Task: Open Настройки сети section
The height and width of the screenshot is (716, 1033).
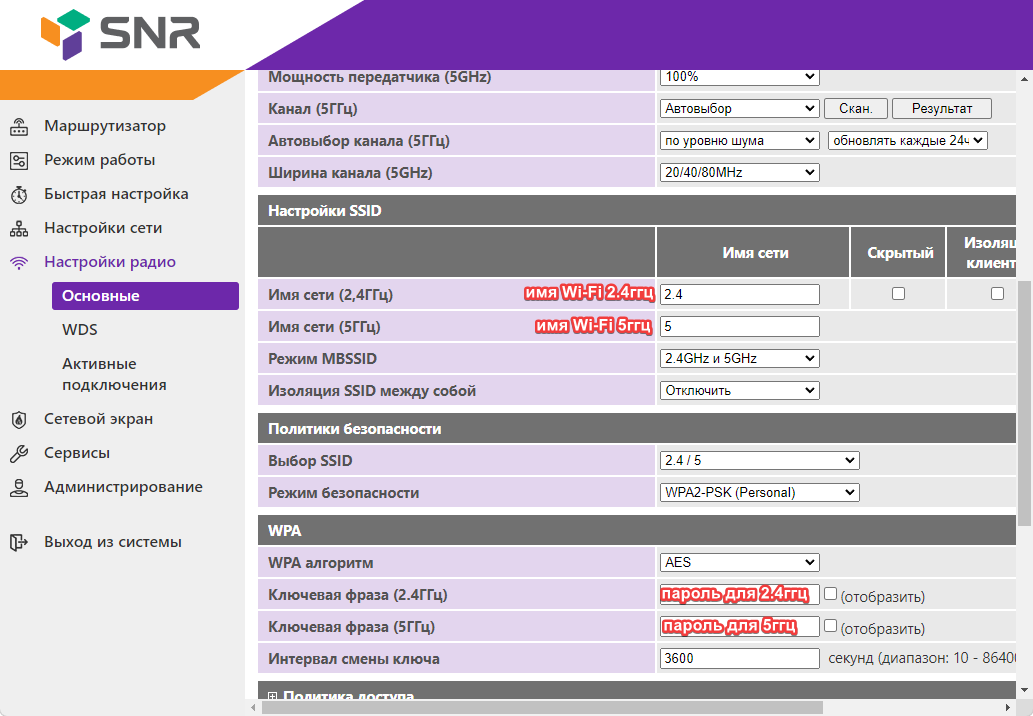Action: 103,228
